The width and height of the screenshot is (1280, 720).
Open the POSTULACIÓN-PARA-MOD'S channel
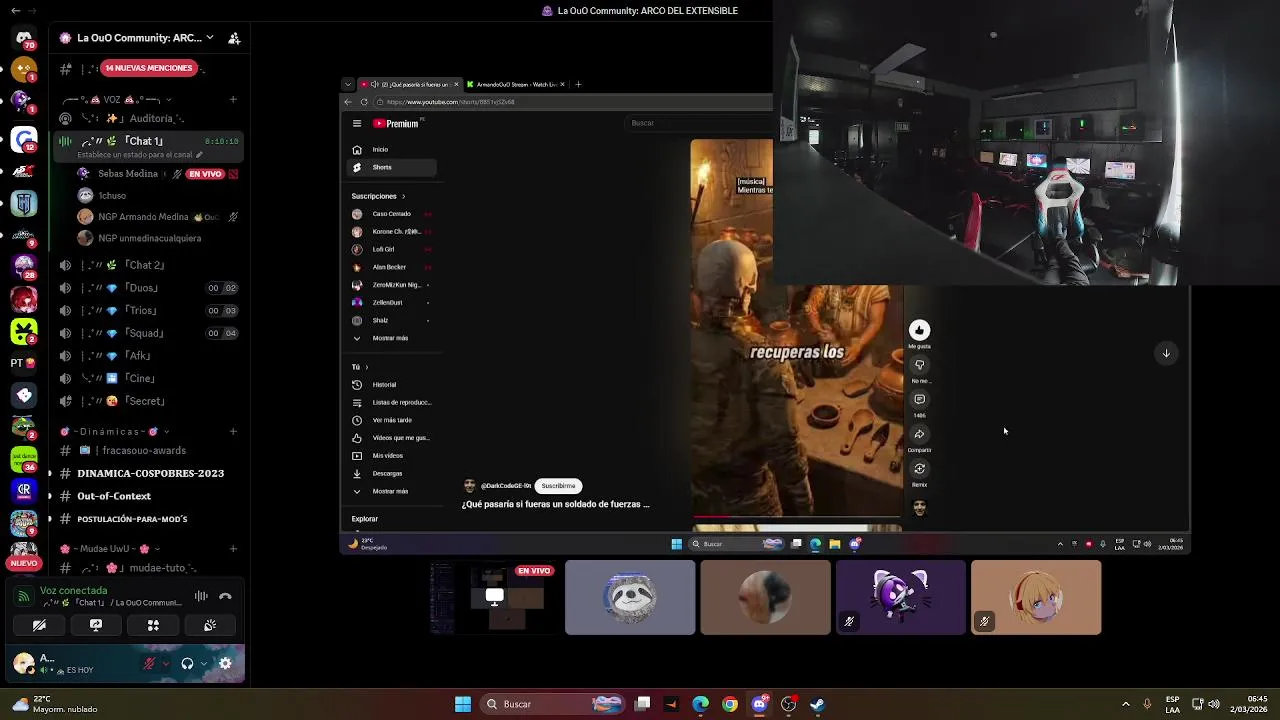click(x=148, y=519)
